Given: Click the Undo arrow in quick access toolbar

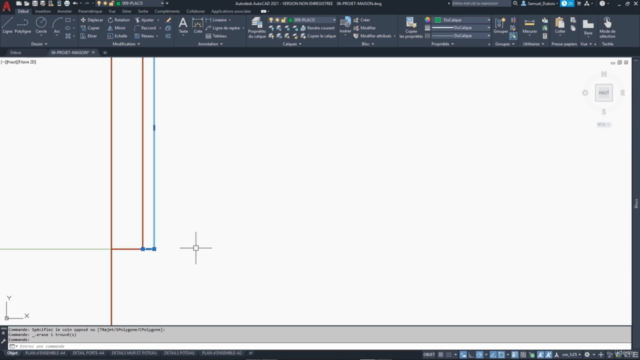Looking at the screenshot, I should 75,3.
